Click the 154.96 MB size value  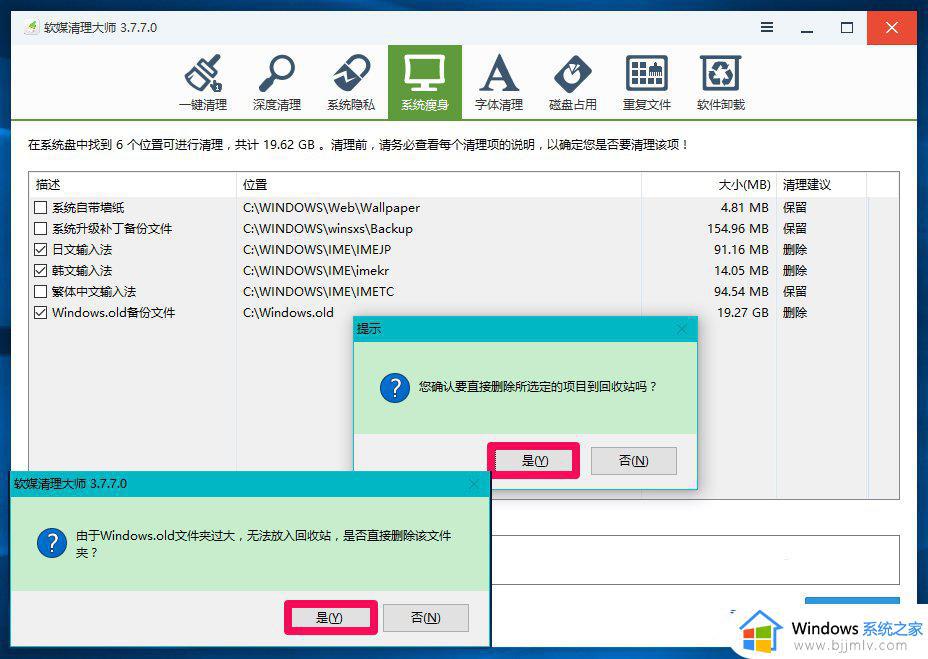coord(738,229)
